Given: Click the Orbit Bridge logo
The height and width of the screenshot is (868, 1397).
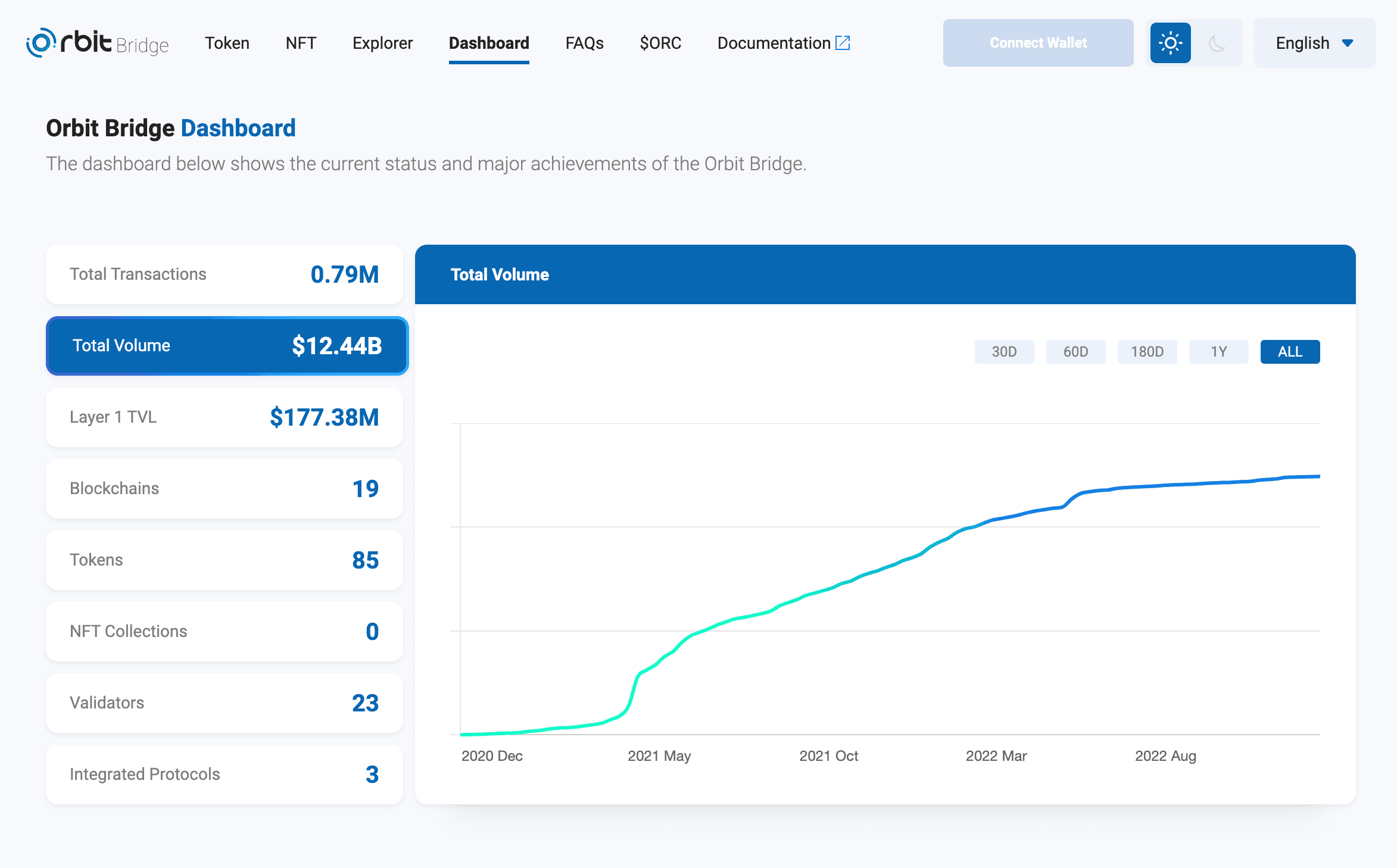Looking at the screenshot, I should (97, 43).
